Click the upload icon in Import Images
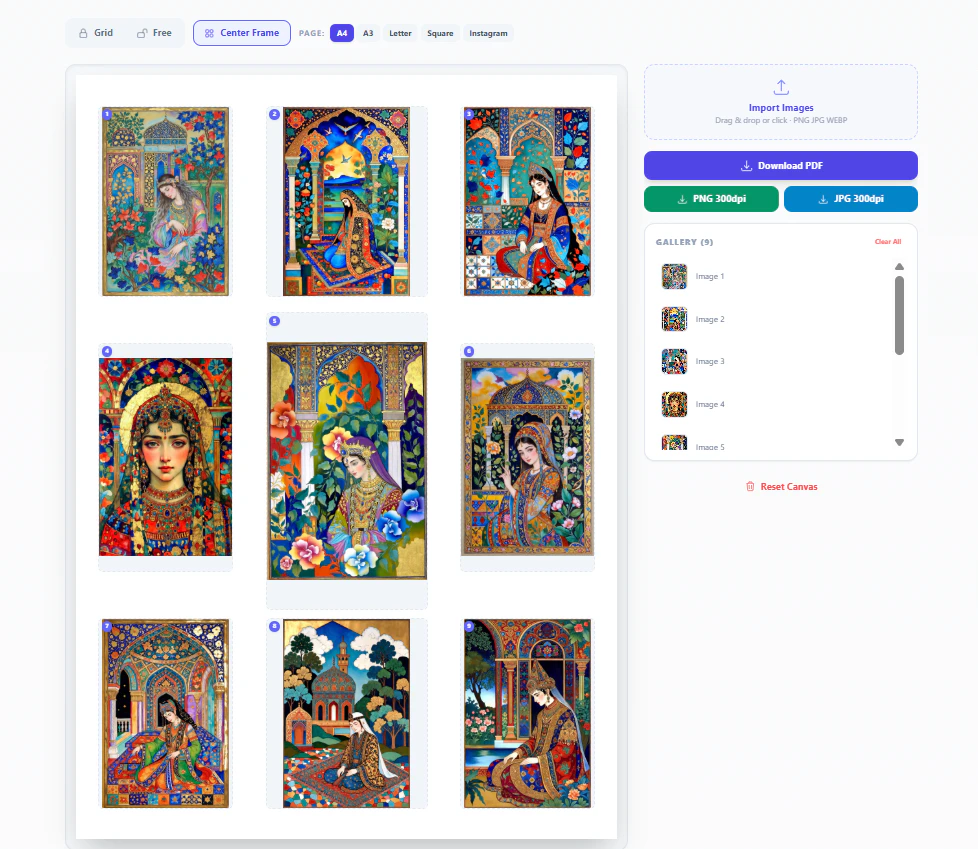 (781, 87)
